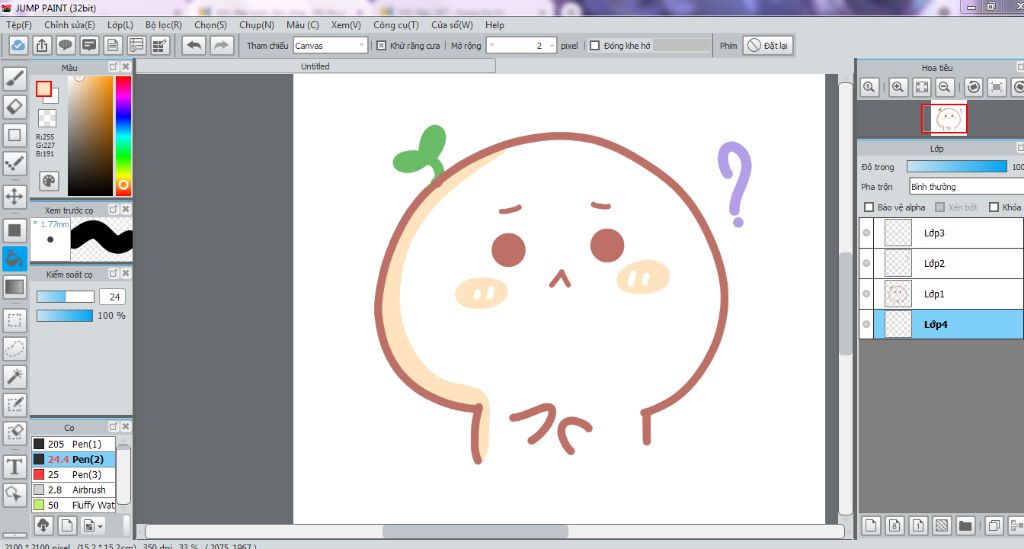Undock the Kiểm soát cọ panel

pos(113,274)
